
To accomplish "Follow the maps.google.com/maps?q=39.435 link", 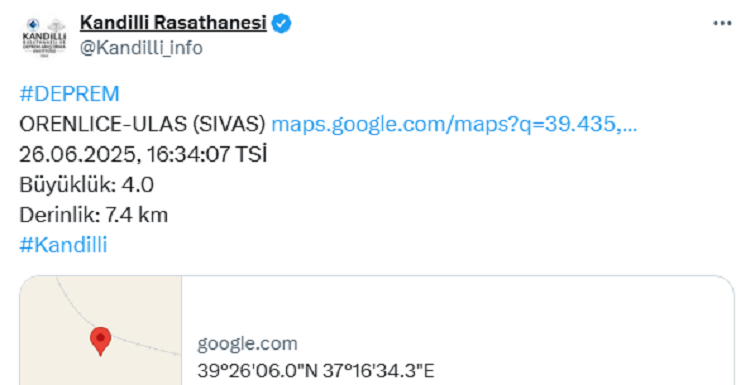I will (x=454, y=124).
